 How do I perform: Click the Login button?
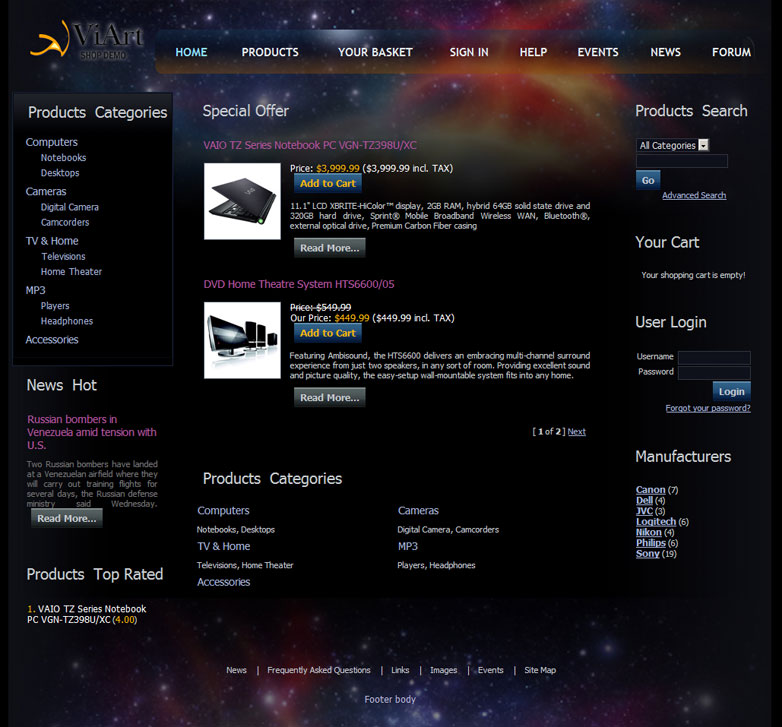pos(732,391)
